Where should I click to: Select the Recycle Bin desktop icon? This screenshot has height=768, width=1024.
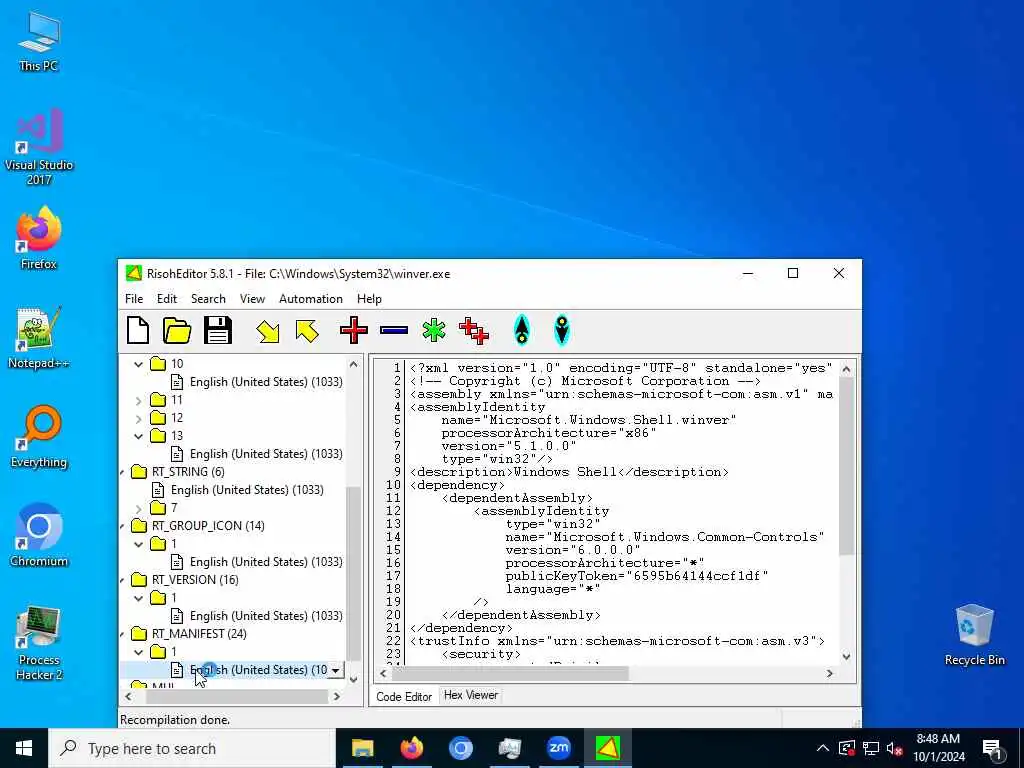point(974,635)
